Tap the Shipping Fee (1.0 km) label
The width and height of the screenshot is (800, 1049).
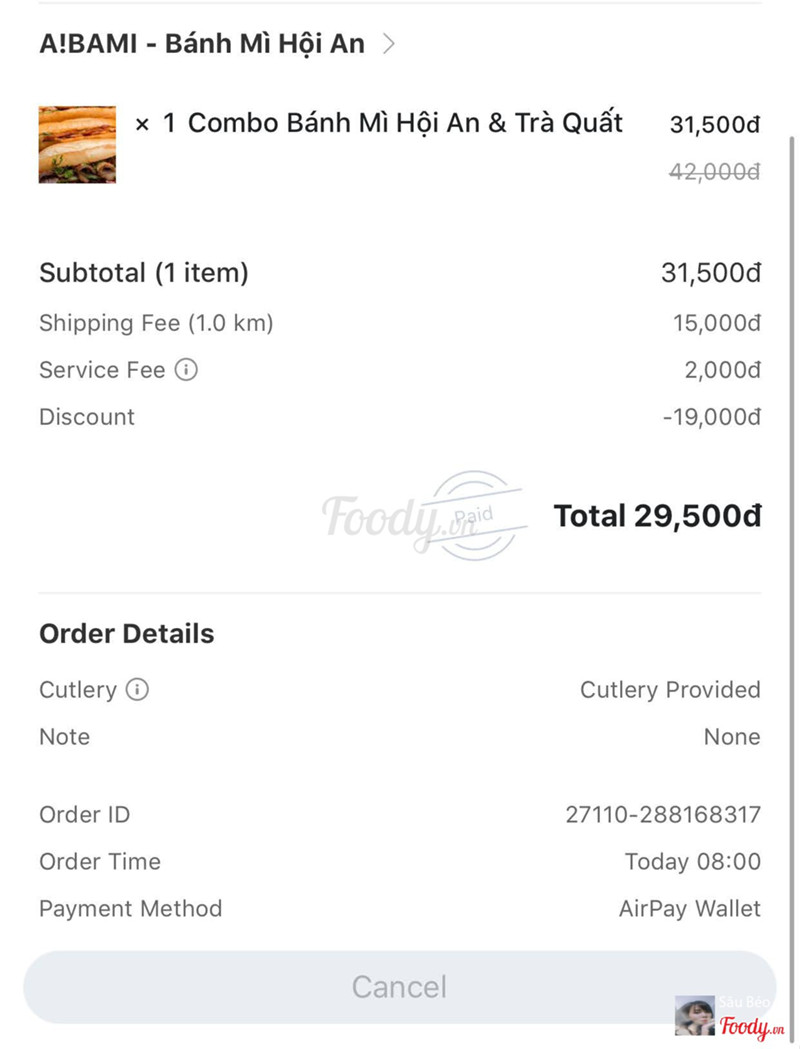(156, 323)
